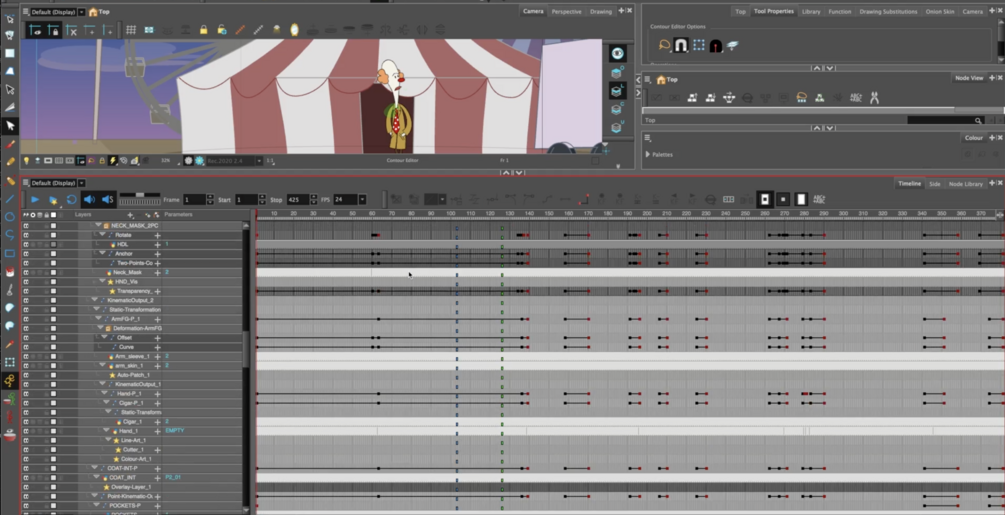
Task: Open the Onion Skin tab
Action: (940, 12)
